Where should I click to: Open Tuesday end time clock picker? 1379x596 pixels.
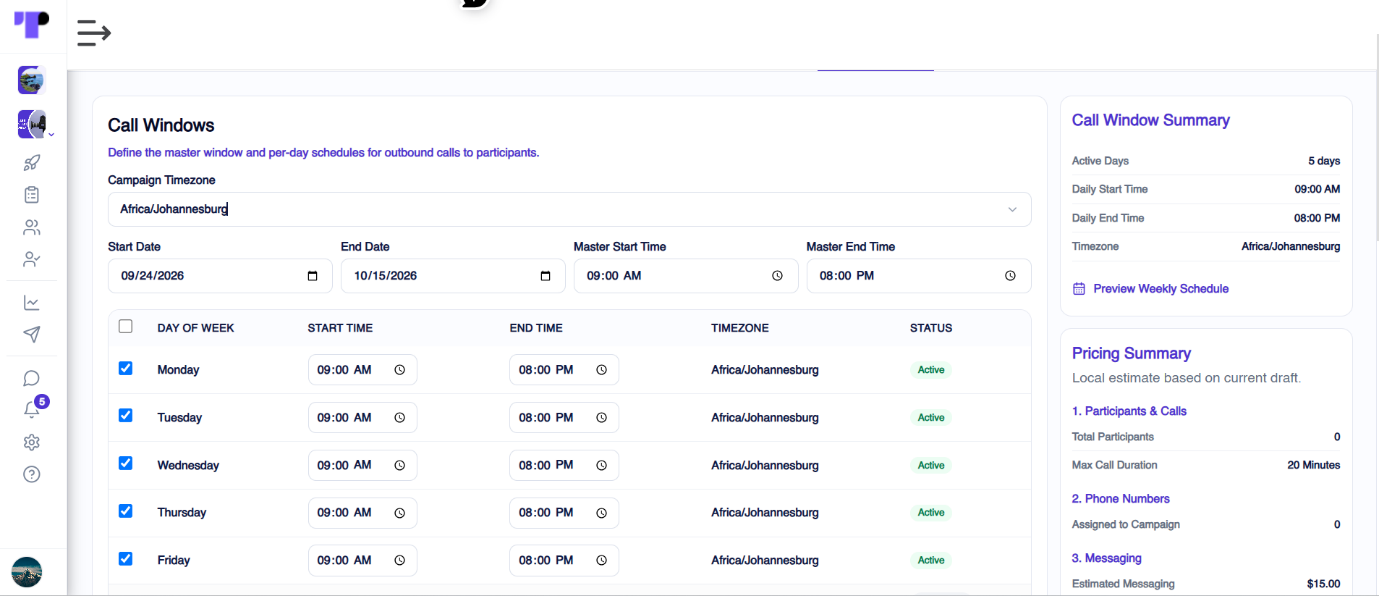pos(601,418)
